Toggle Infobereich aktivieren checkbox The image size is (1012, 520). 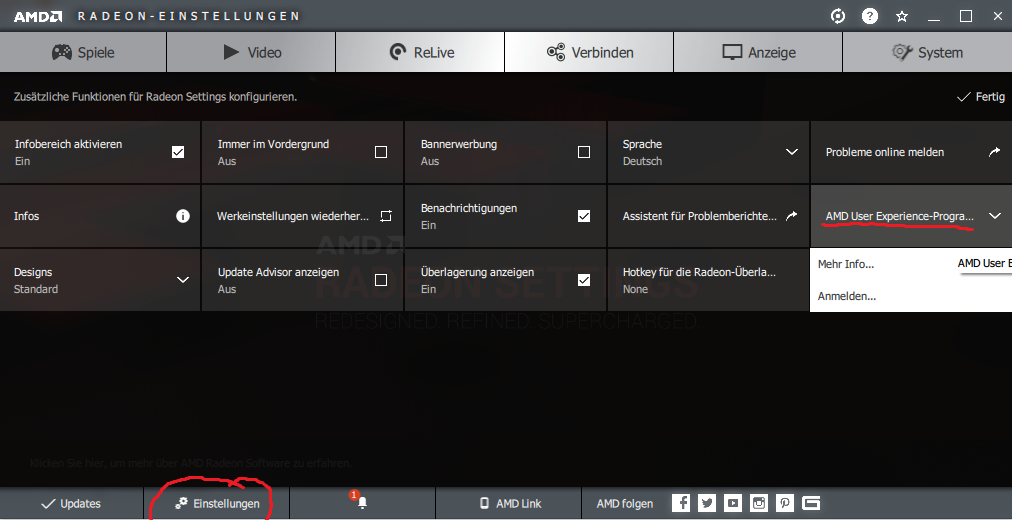click(178, 152)
